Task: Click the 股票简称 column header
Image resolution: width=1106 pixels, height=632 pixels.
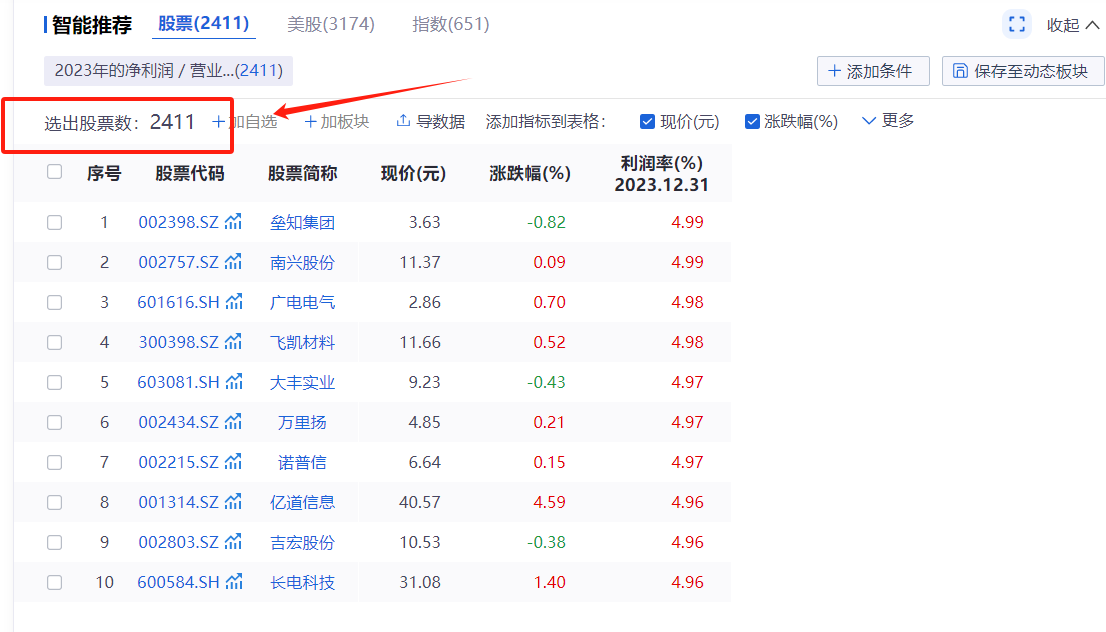Action: [303, 174]
